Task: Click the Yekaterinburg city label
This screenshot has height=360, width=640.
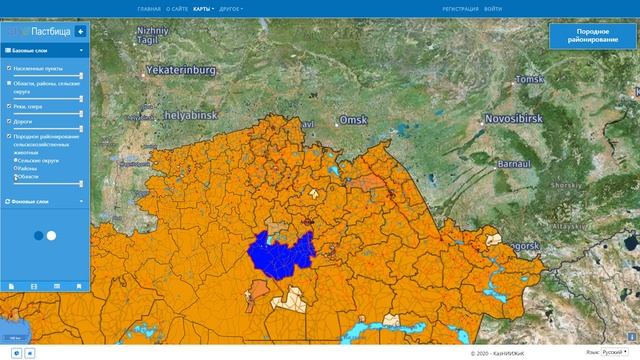Action: [x=181, y=70]
